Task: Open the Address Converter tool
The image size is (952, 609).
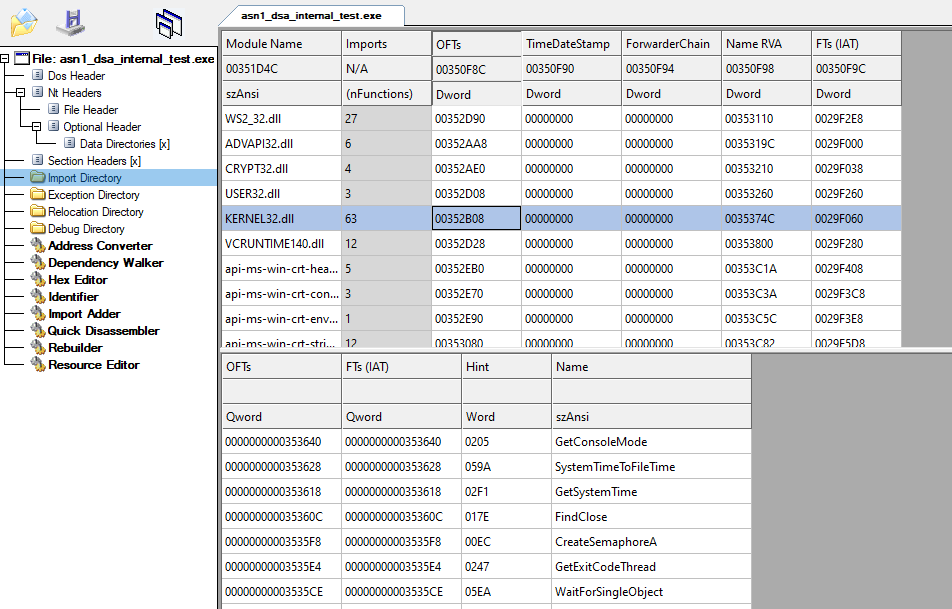Action: pyautogui.click(x=100, y=246)
